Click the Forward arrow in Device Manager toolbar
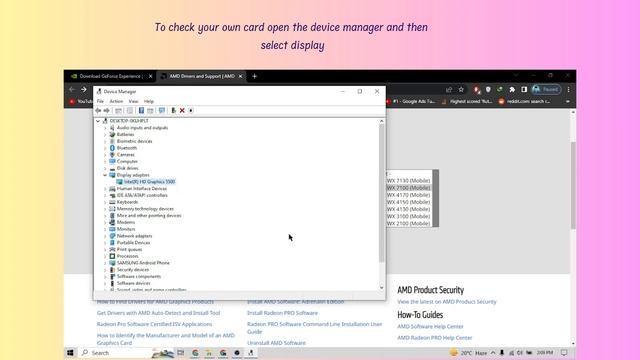Viewport: 640px width, 360px height. tap(107, 111)
